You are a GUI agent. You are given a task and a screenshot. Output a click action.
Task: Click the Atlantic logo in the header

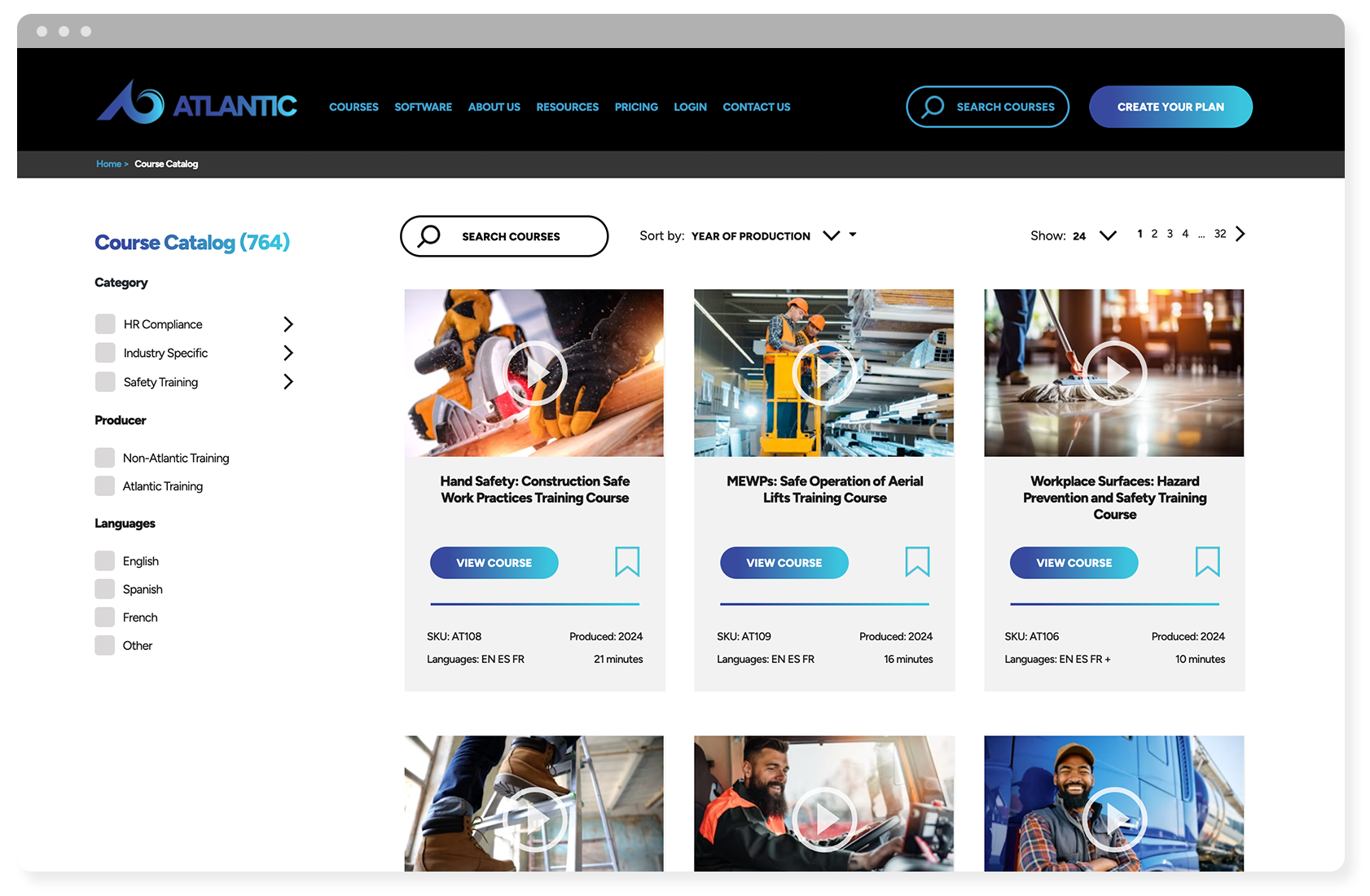click(x=196, y=104)
